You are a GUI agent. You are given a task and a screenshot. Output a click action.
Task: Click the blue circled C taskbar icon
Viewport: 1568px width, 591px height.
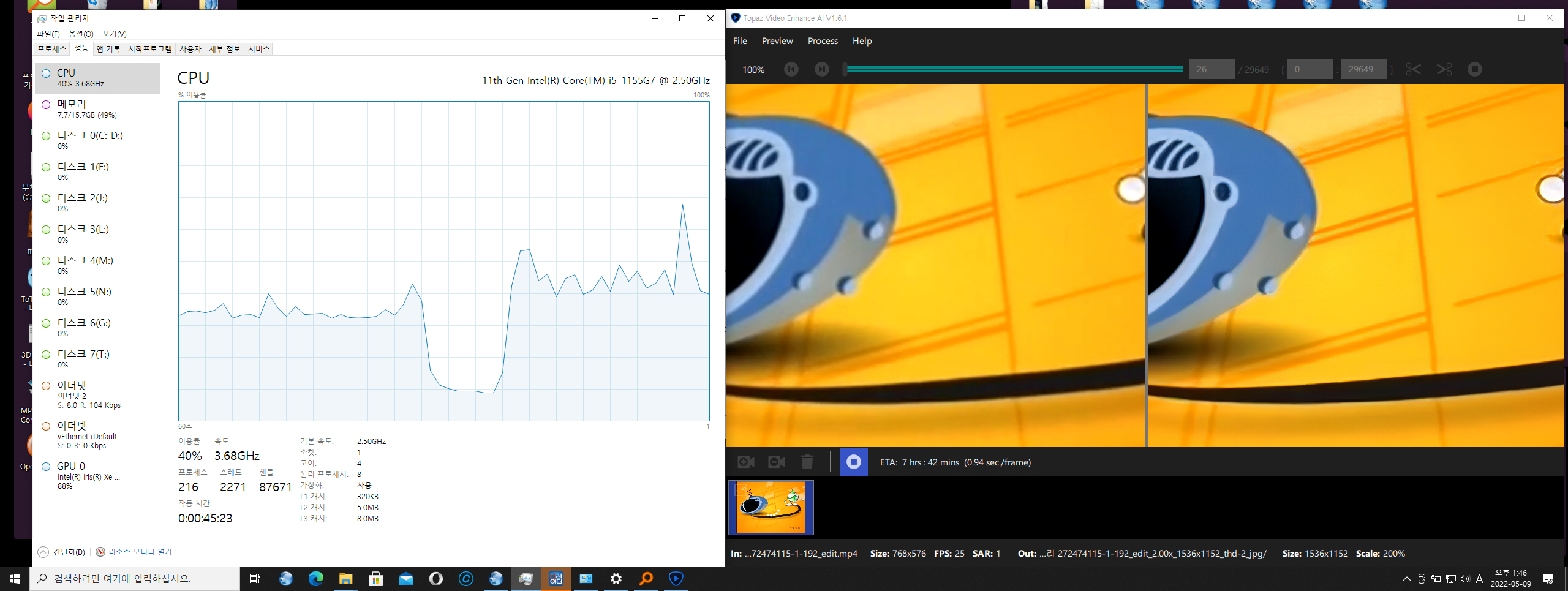click(x=466, y=579)
